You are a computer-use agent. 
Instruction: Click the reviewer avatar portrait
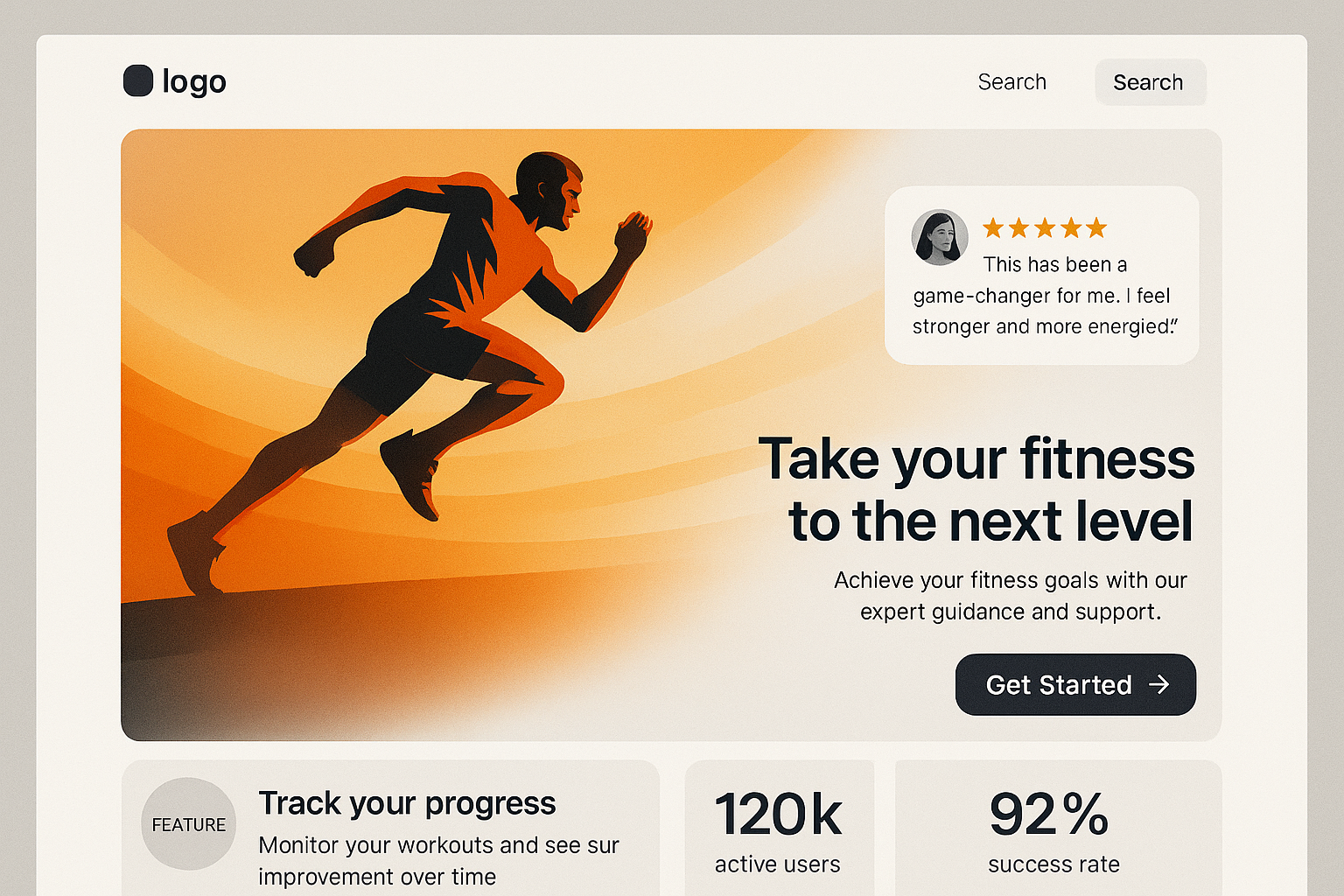click(x=940, y=237)
